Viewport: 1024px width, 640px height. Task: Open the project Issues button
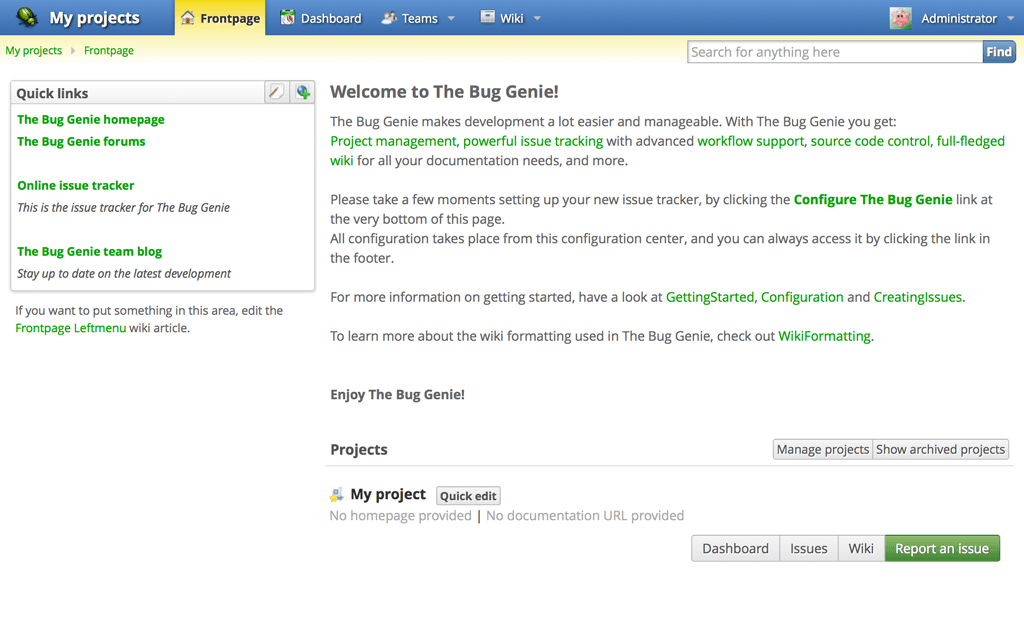808,548
